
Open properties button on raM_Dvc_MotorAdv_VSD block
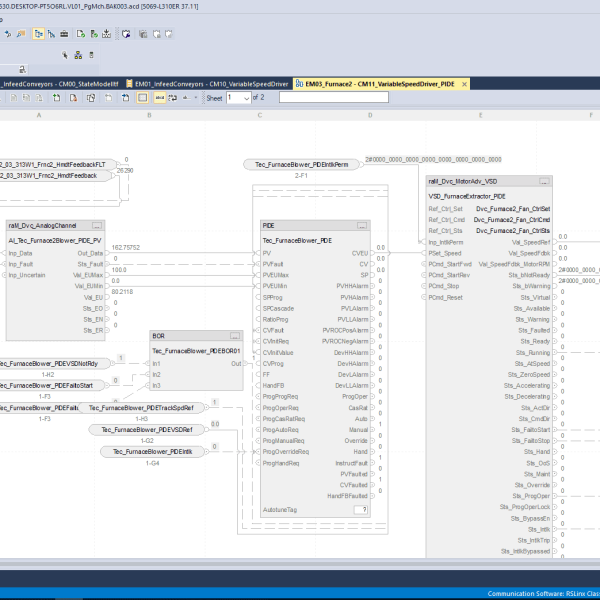pos(544,181)
